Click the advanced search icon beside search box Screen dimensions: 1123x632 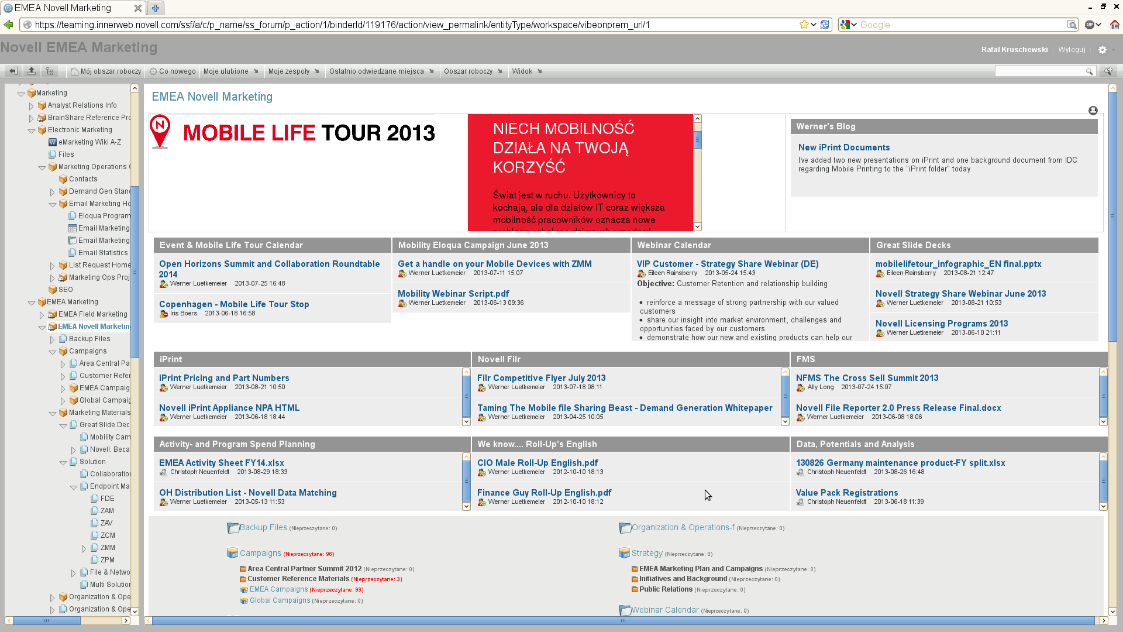tap(1108, 71)
